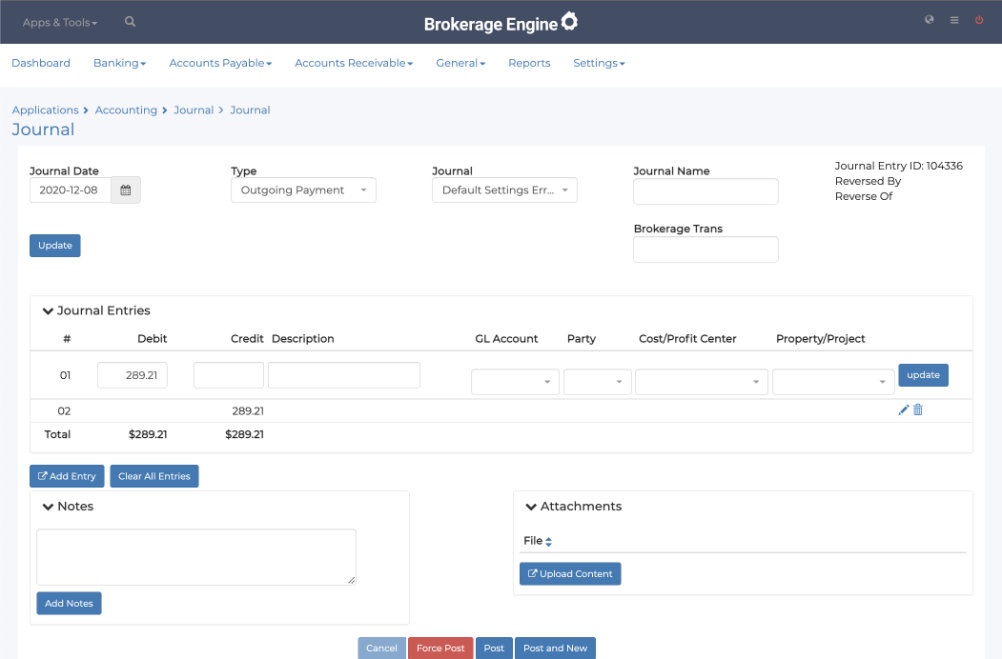Open the Apps & Tools dropdown
Image resolution: width=1002 pixels, height=659 pixels.
coord(60,22)
